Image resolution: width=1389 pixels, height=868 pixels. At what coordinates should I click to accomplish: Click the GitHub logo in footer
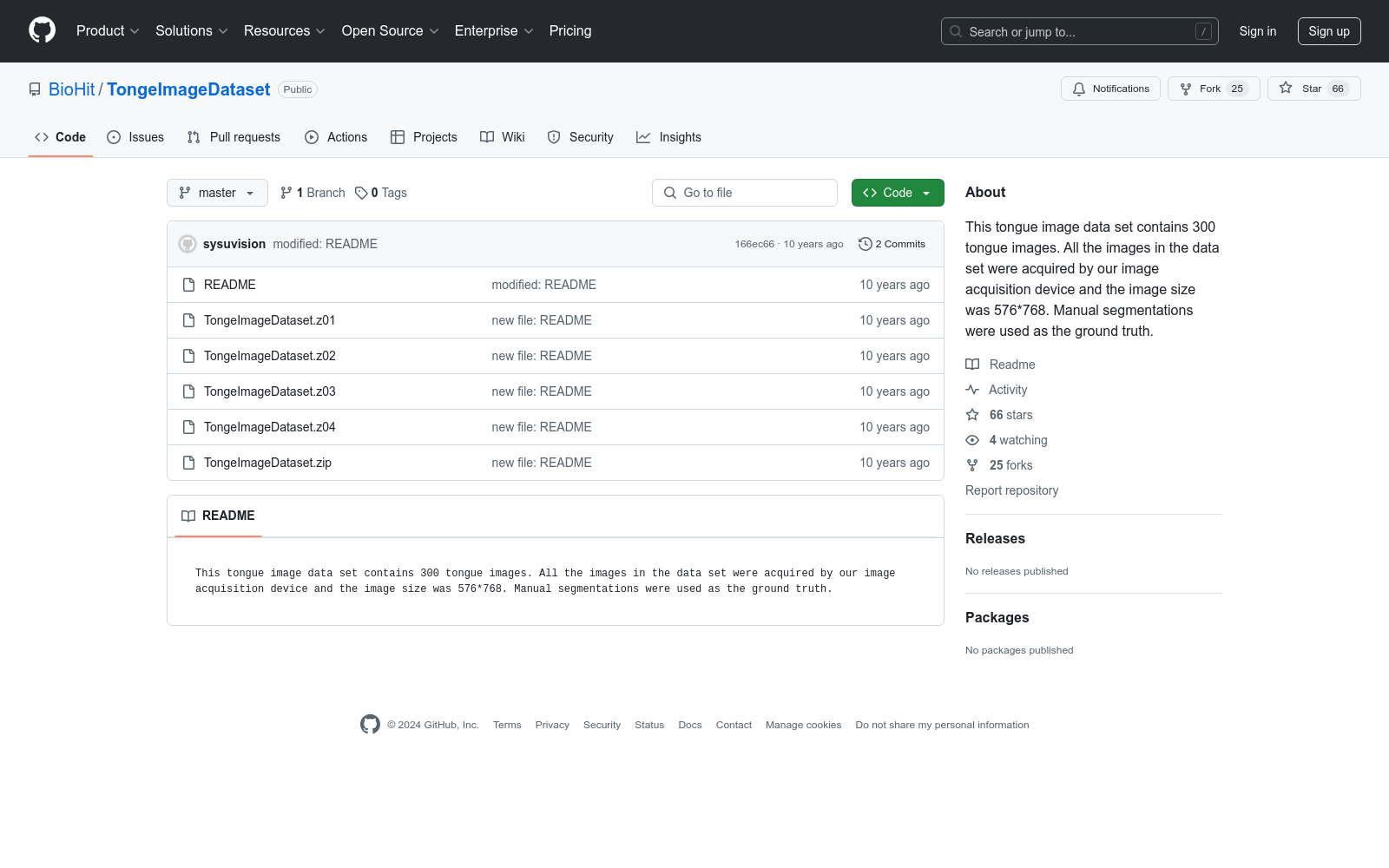[x=370, y=725]
